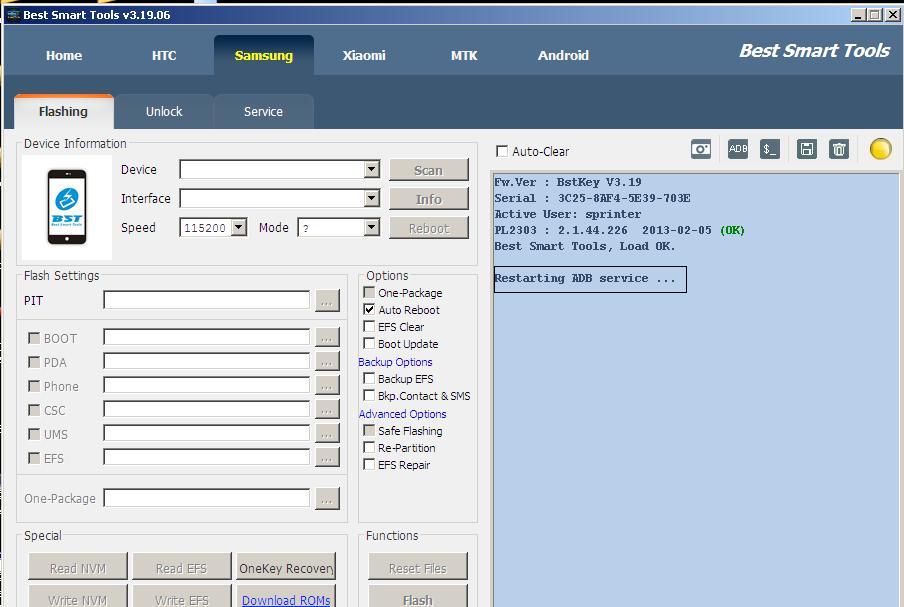Viewport: 904px width, 607px height.
Task: Open the Device dropdown list
Action: pyautogui.click(x=372, y=169)
